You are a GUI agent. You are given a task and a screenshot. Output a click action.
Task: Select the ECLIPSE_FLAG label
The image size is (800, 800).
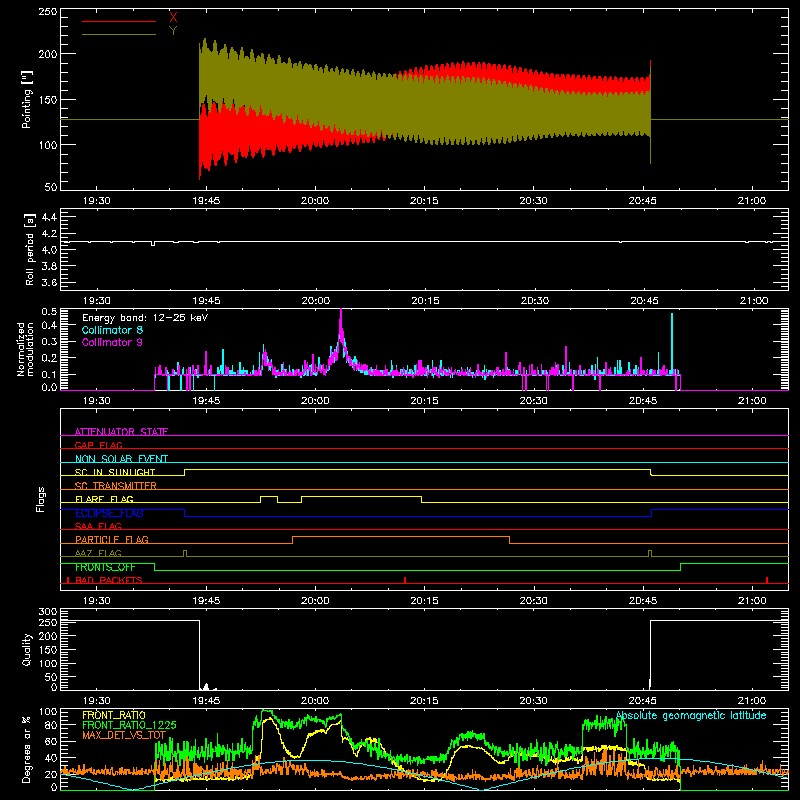coord(109,513)
